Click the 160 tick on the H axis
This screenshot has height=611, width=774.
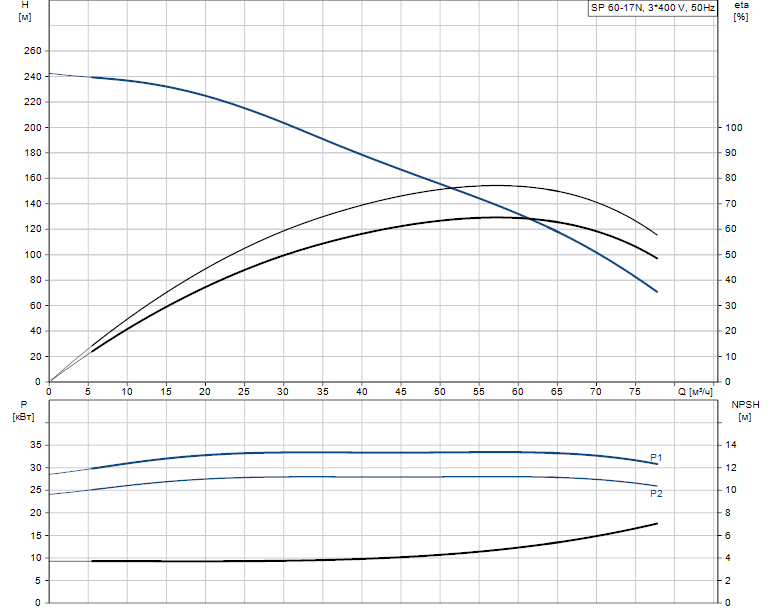click(32, 179)
